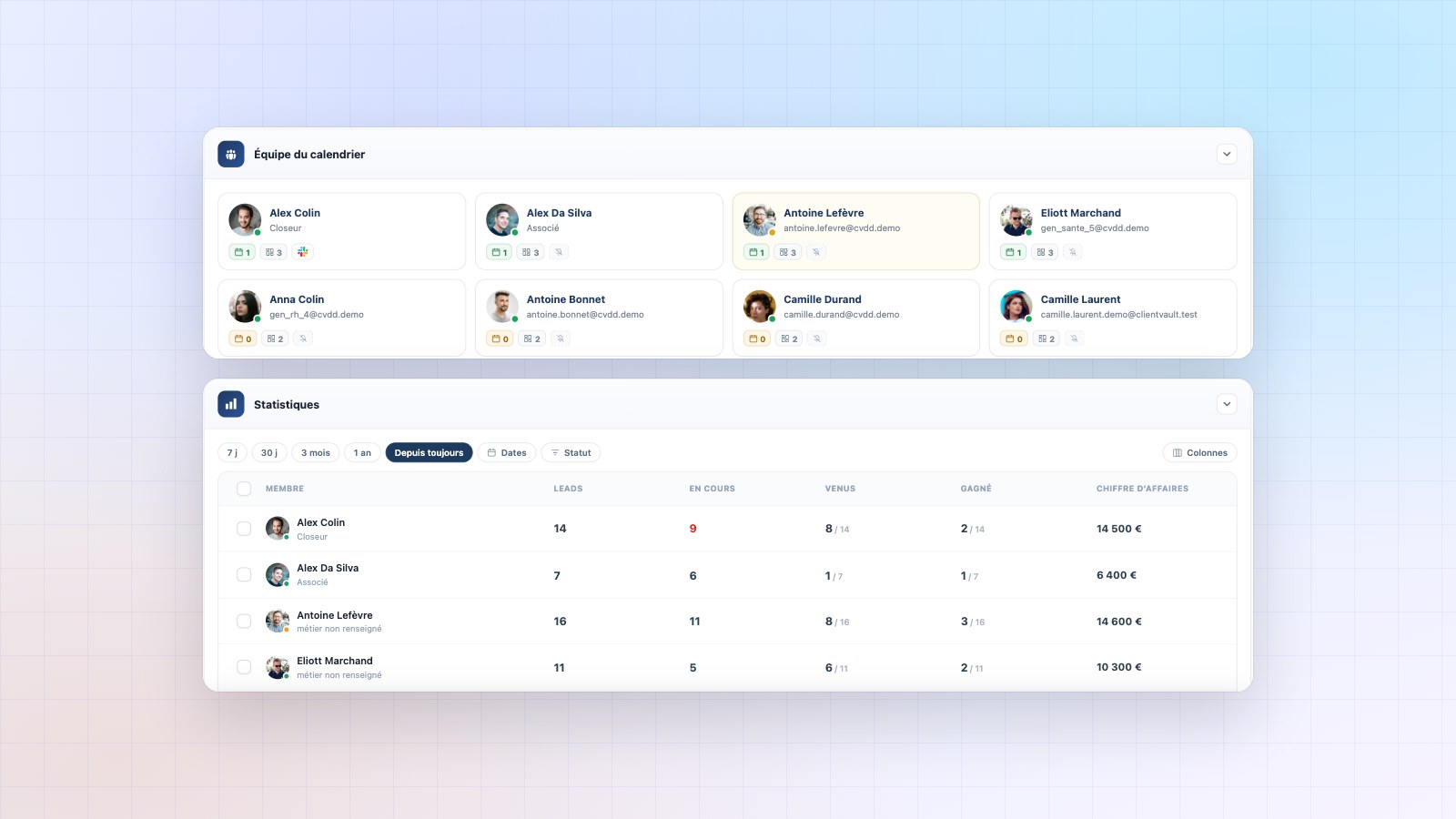Click the grid count badge on Alex Da Silva's card
This screenshot has width=1456, height=819.
(x=531, y=252)
